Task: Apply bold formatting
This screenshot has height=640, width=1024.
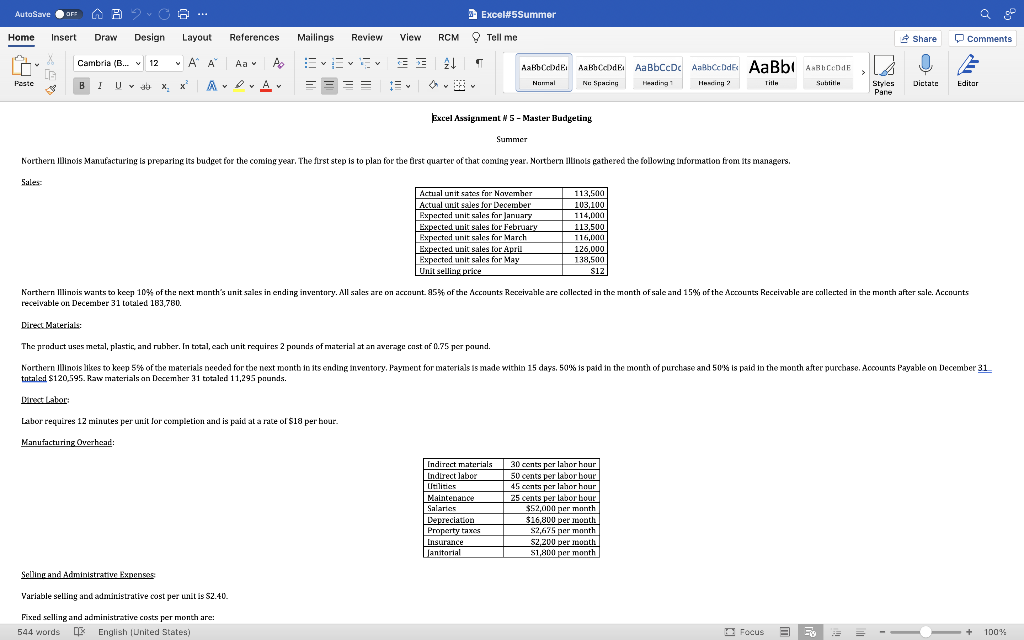Action: click(x=82, y=87)
